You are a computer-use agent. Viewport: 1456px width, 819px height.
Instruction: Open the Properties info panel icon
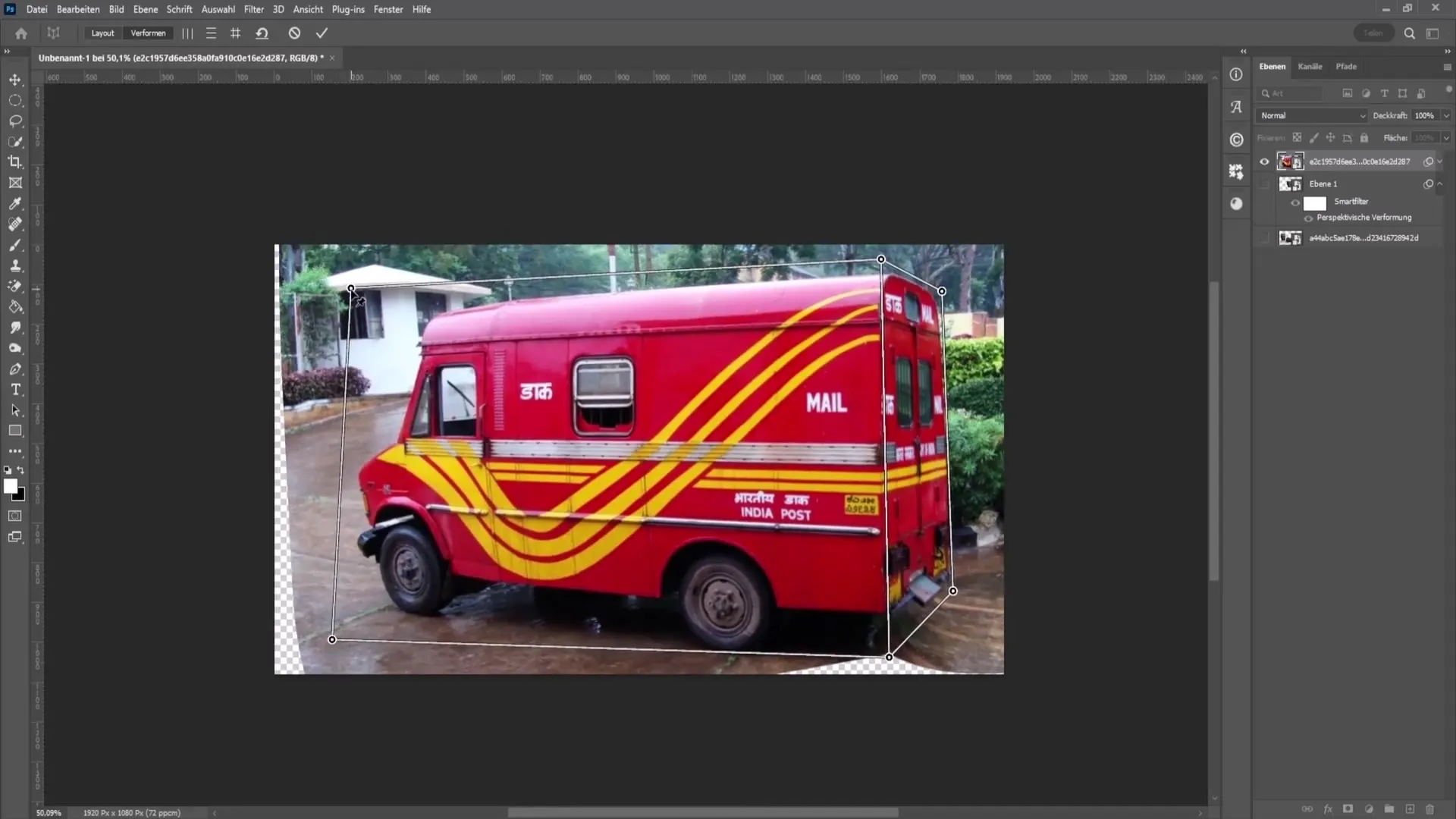(x=1236, y=74)
